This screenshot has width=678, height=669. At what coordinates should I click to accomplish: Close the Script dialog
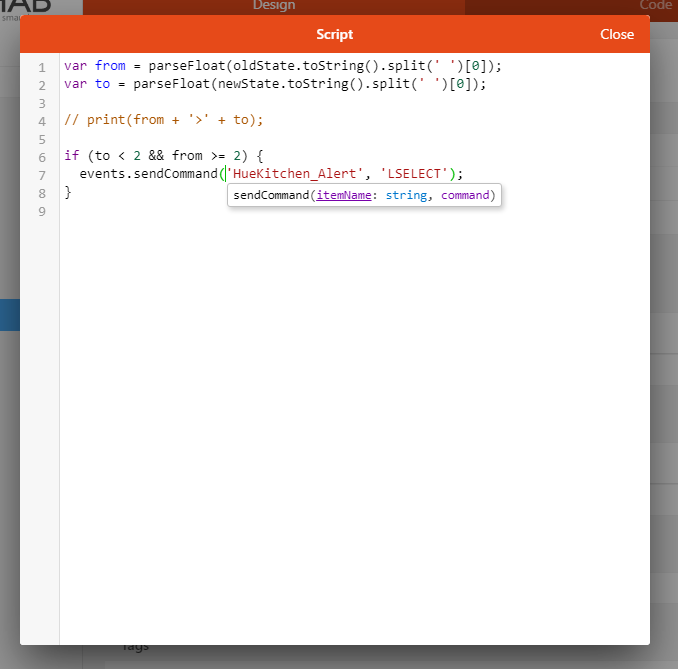(616, 34)
